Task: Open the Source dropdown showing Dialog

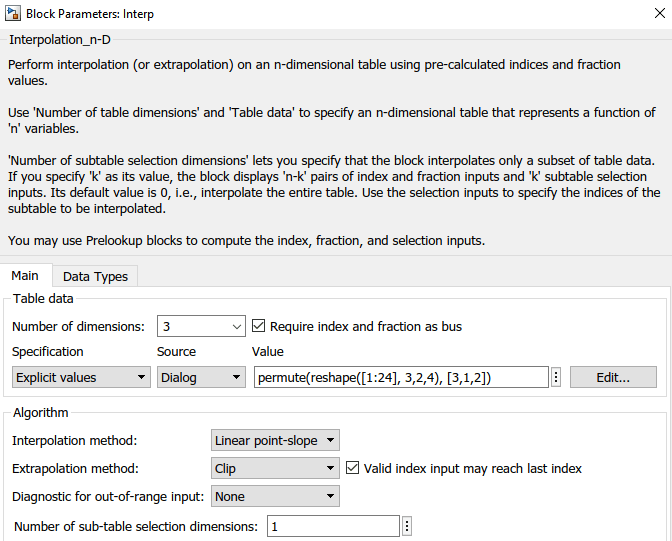Action: point(201,377)
